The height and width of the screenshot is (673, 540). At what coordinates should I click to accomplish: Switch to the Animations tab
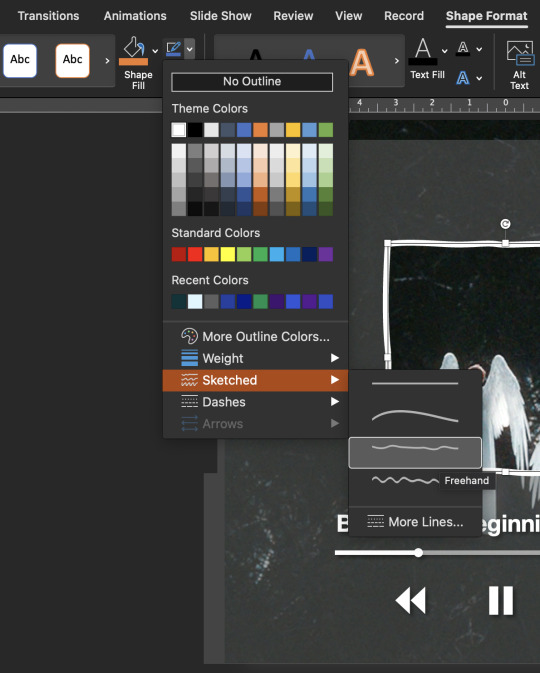135,16
